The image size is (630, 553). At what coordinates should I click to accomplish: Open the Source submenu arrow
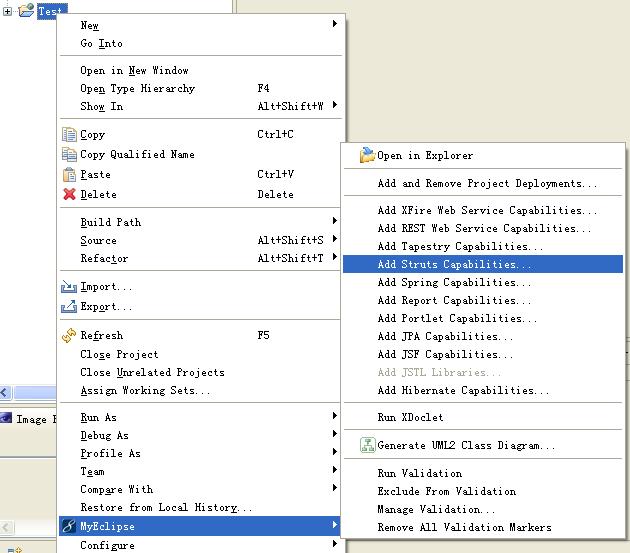pyautogui.click(x=335, y=239)
